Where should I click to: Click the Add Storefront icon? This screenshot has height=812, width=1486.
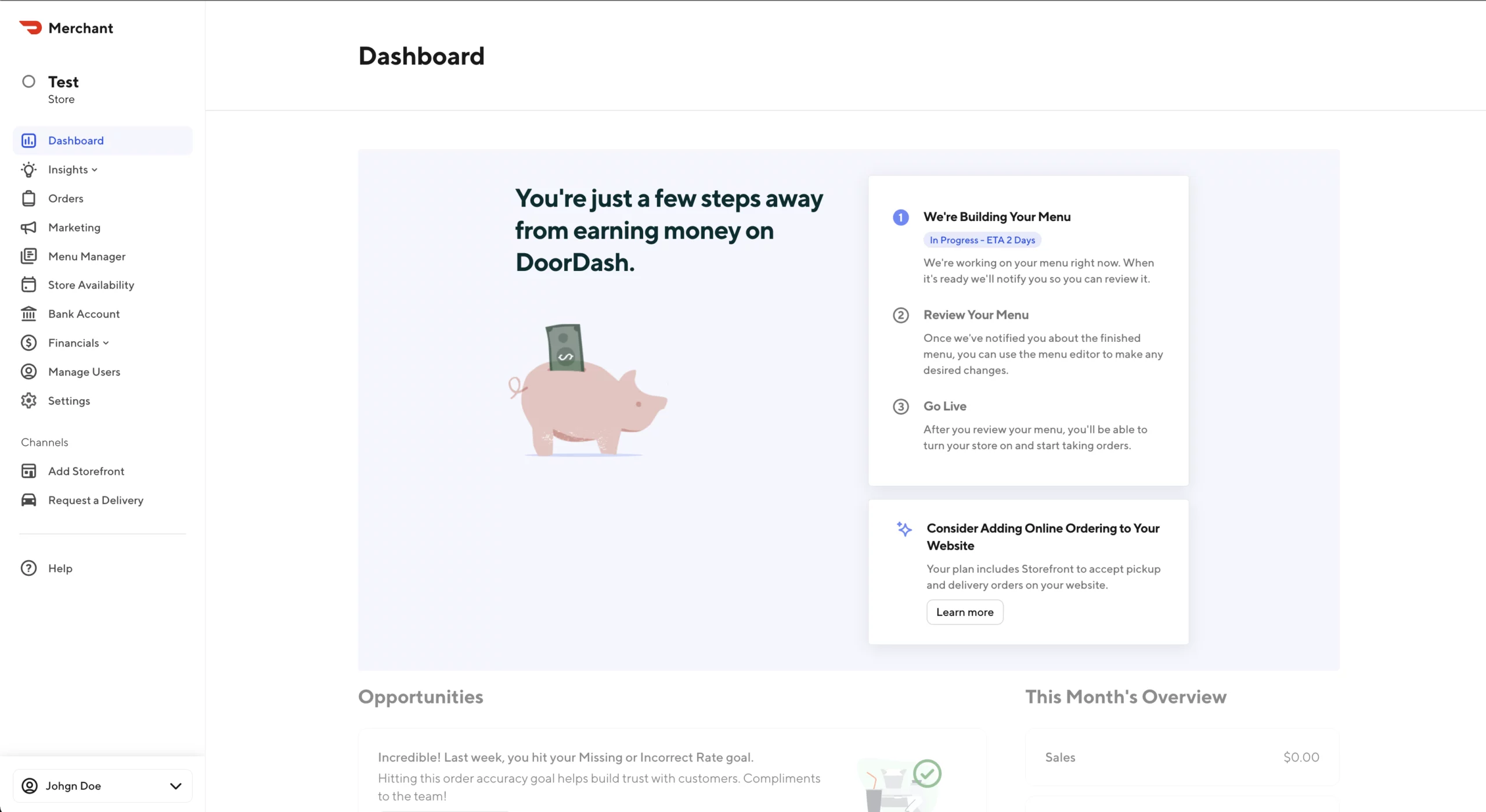[x=28, y=471]
